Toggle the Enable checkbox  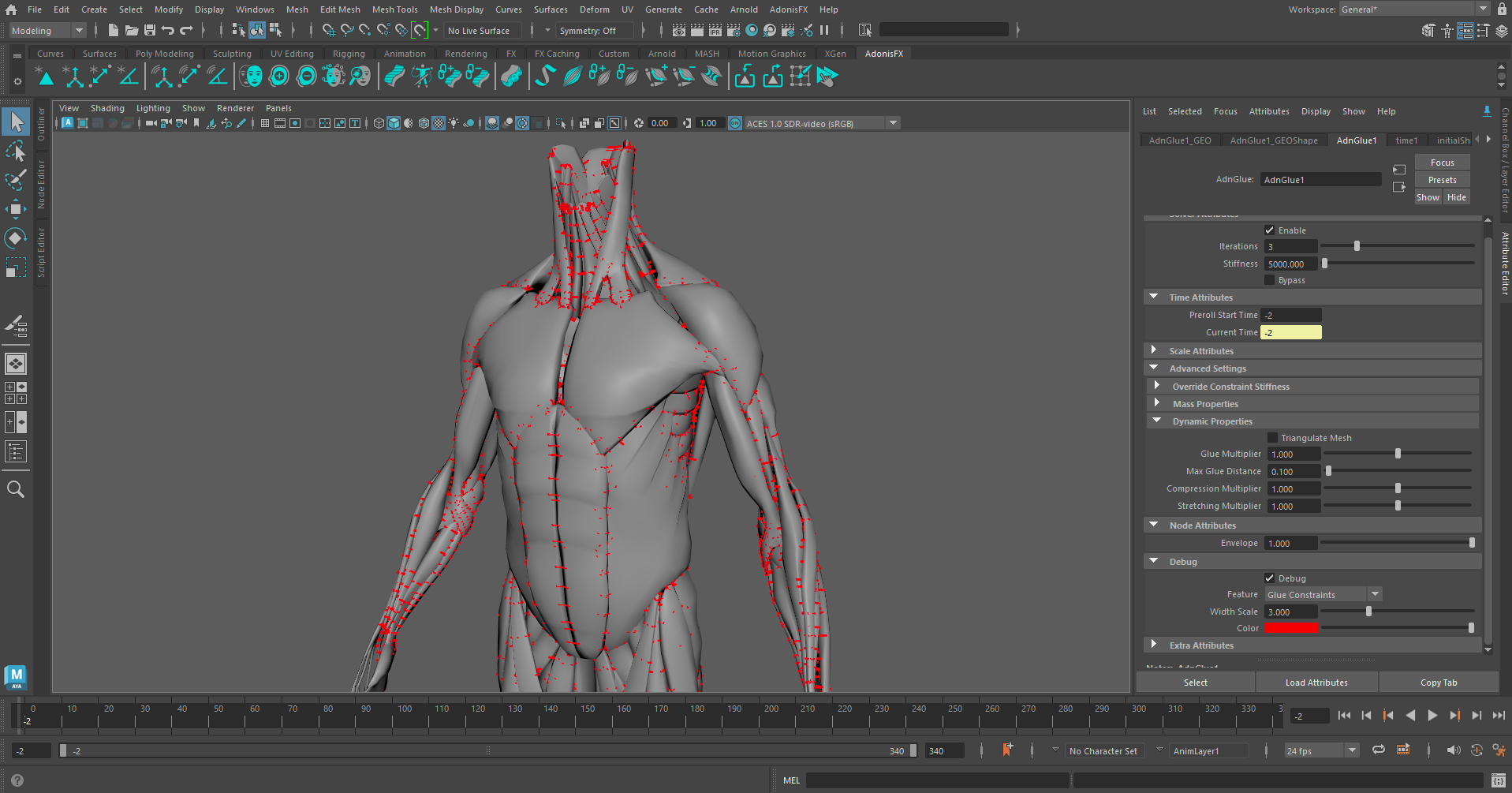(x=1270, y=230)
